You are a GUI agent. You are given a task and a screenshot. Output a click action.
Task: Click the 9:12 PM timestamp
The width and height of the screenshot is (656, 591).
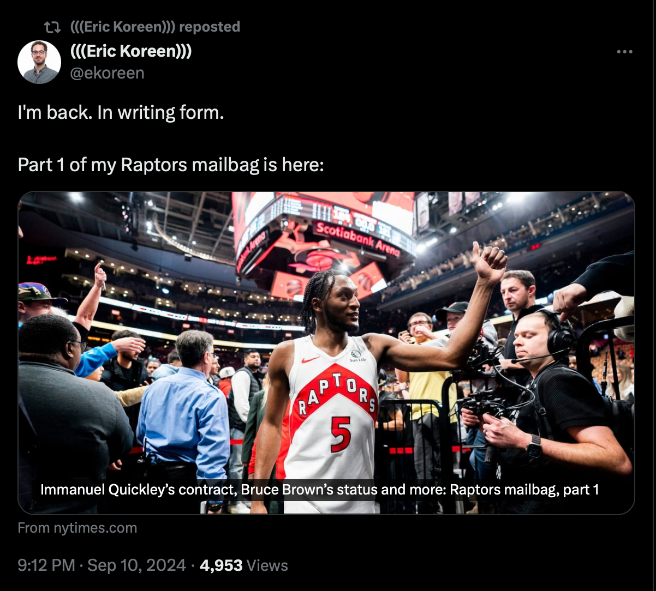(x=46, y=565)
